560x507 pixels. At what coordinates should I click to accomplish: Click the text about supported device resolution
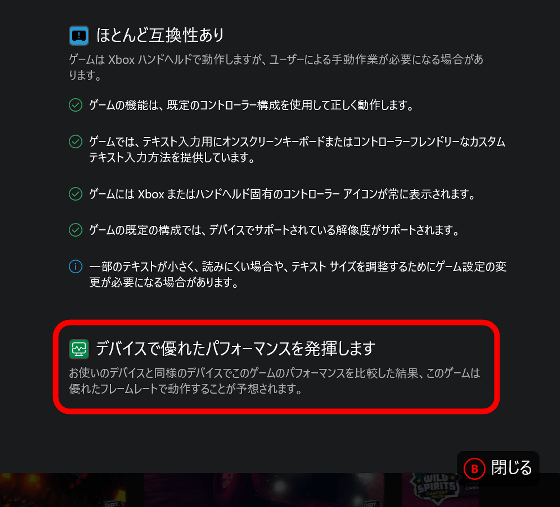tap(274, 230)
